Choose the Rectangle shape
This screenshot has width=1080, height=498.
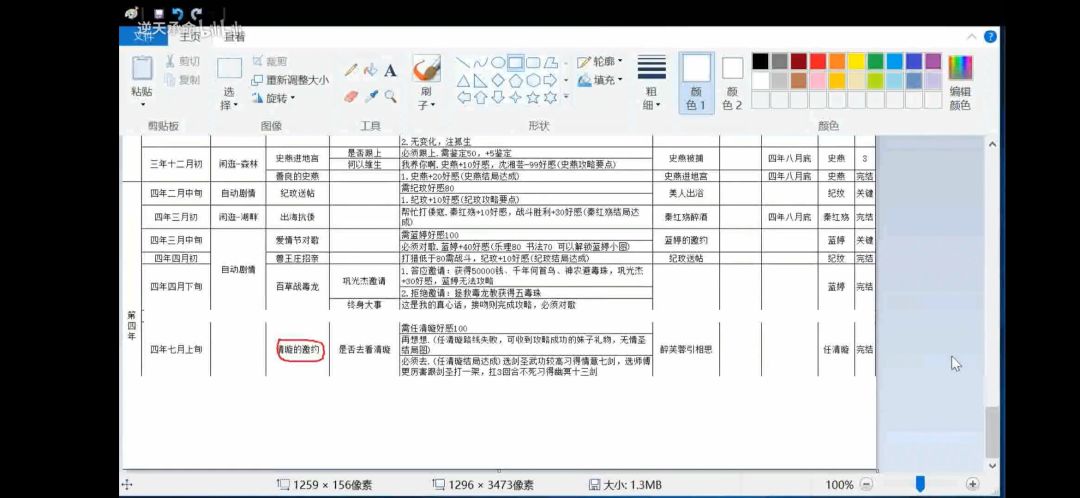[515, 63]
